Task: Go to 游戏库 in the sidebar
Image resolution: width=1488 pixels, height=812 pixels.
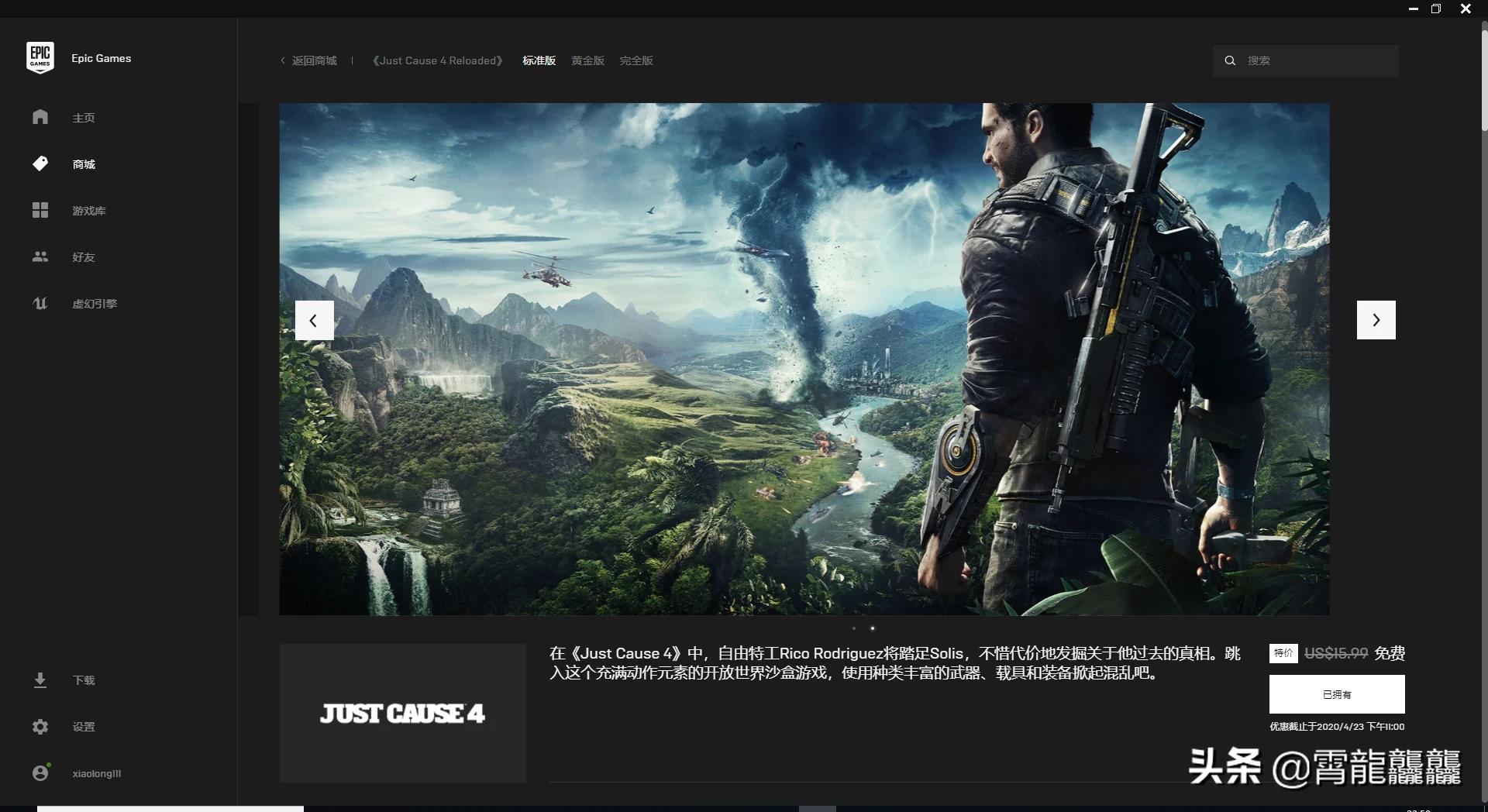Action: (89, 211)
